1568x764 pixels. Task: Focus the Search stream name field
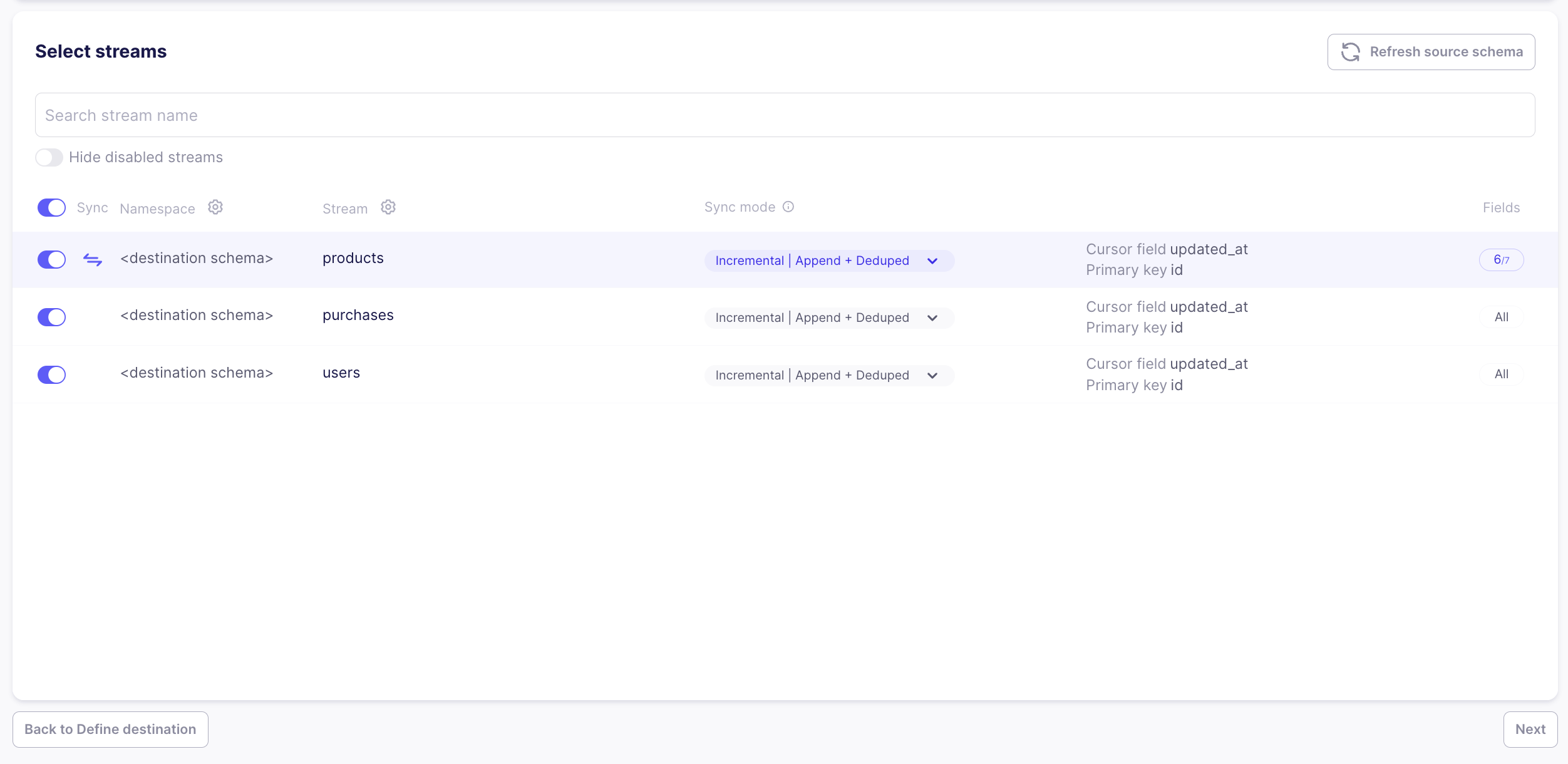click(x=785, y=115)
